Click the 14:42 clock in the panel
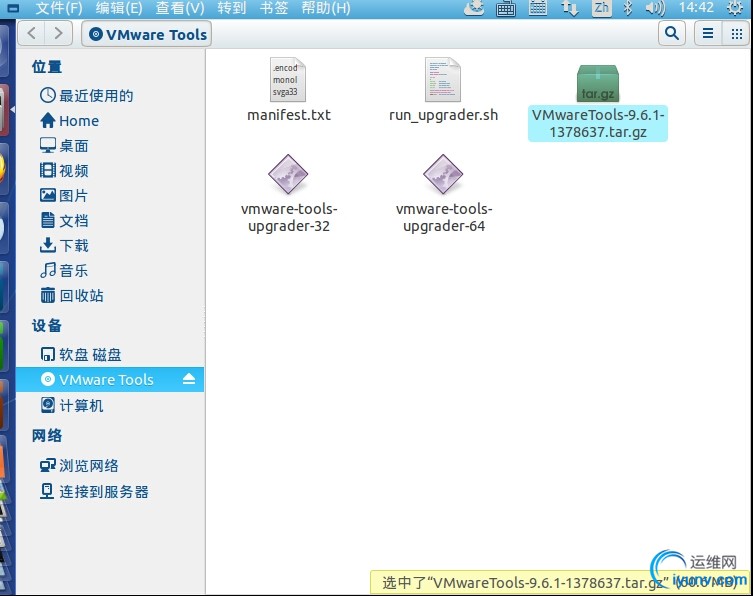The width and height of the screenshot is (753, 596). 696,8
